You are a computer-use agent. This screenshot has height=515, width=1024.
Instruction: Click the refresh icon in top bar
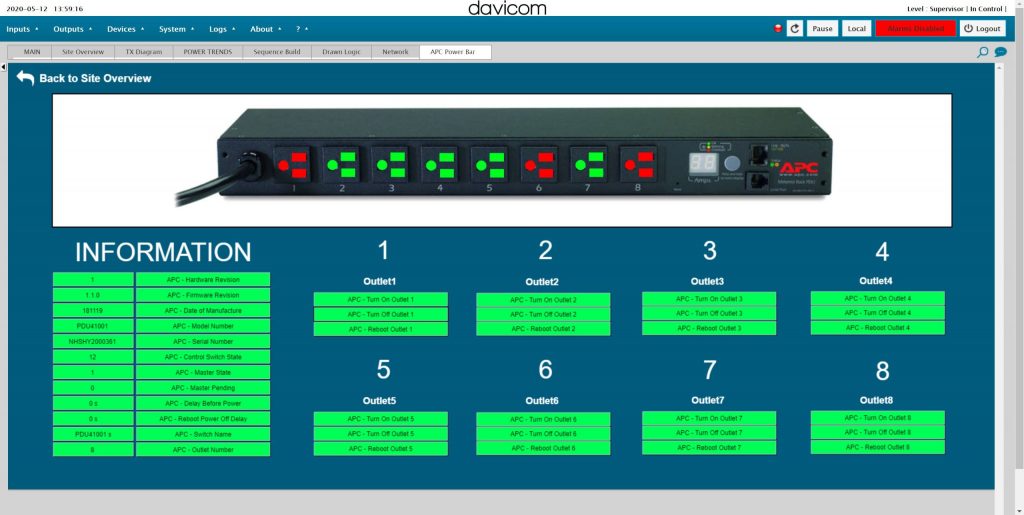coord(795,29)
